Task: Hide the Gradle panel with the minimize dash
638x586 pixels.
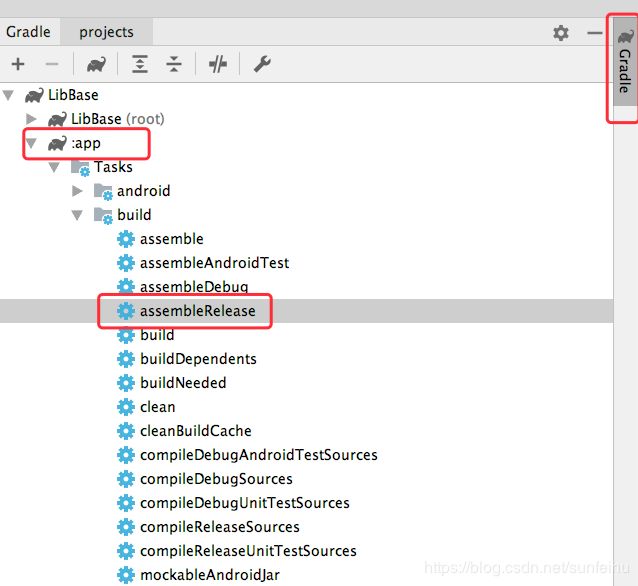Action: [x=594, y=33]
